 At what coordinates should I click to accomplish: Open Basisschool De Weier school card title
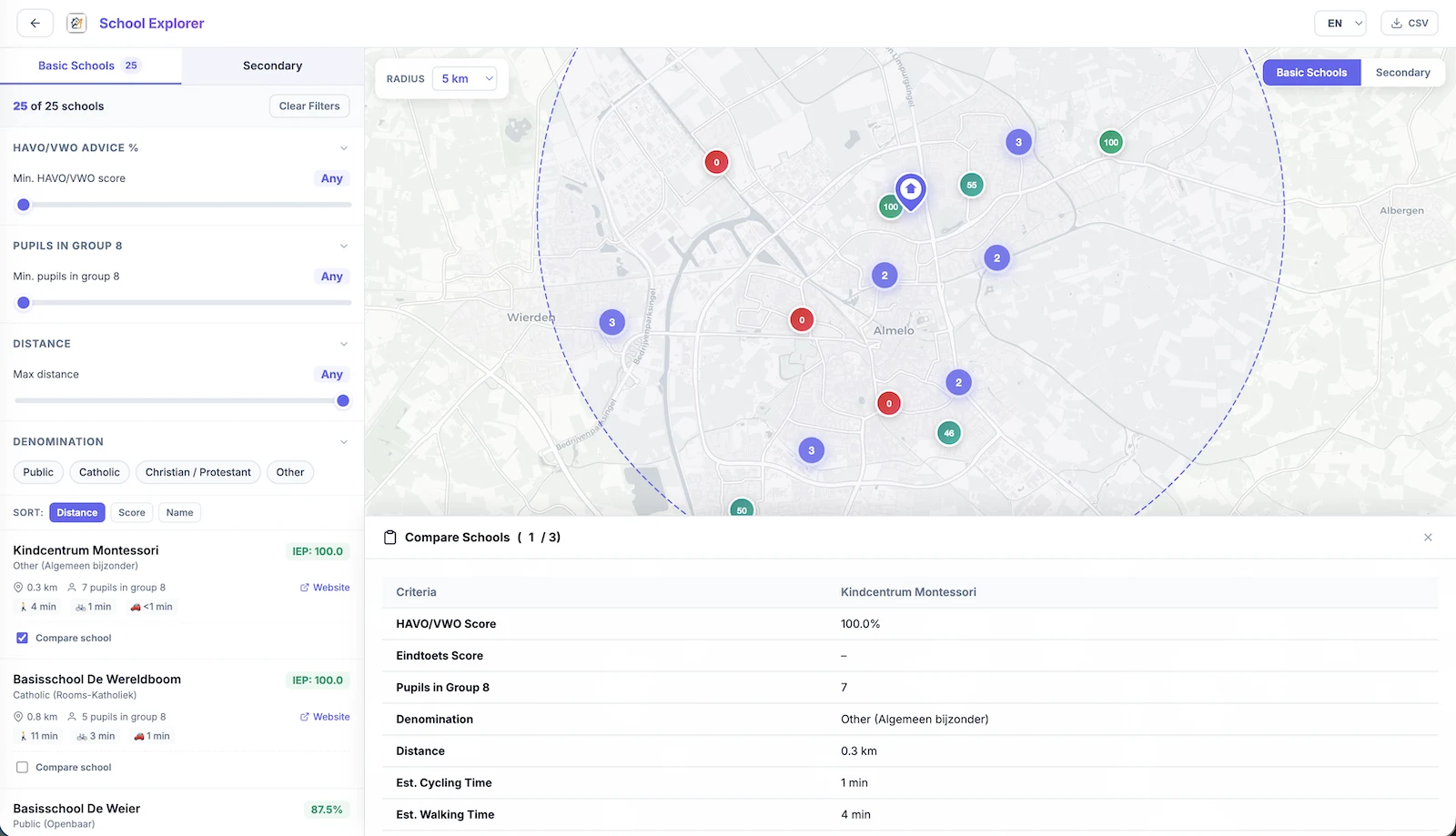[x=76, y=809]
